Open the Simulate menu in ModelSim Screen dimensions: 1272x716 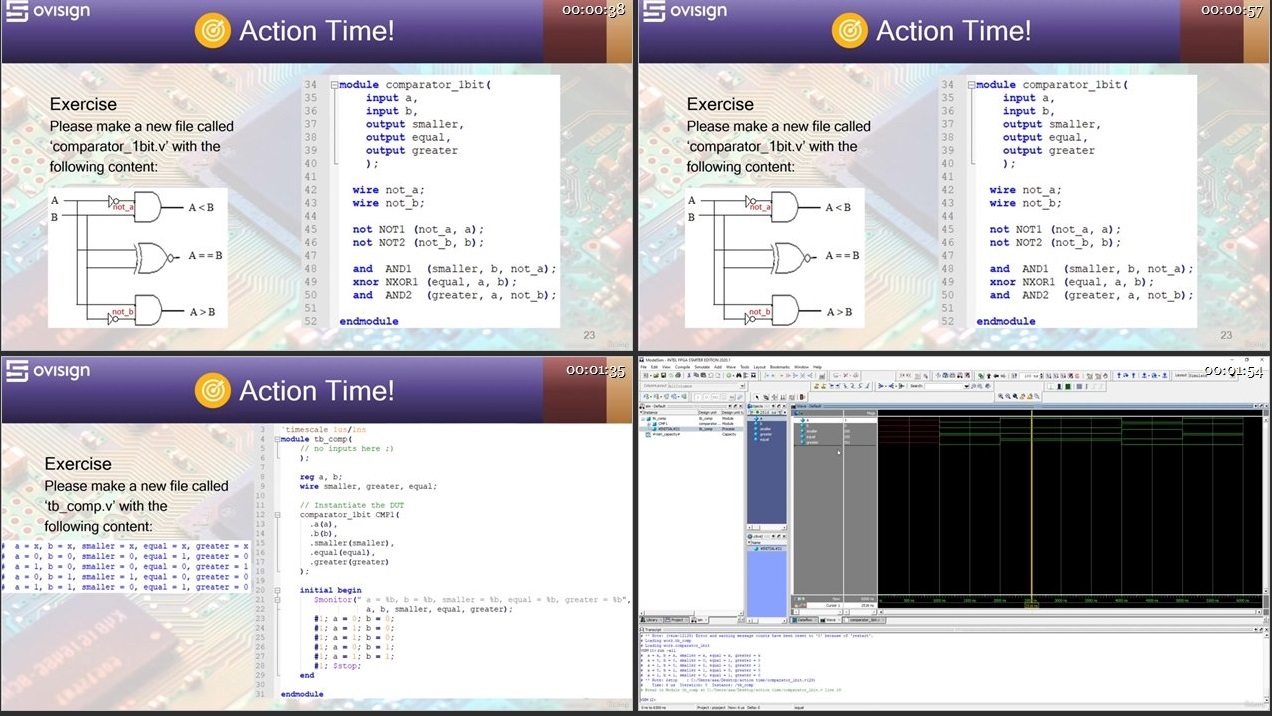point(702,367)
